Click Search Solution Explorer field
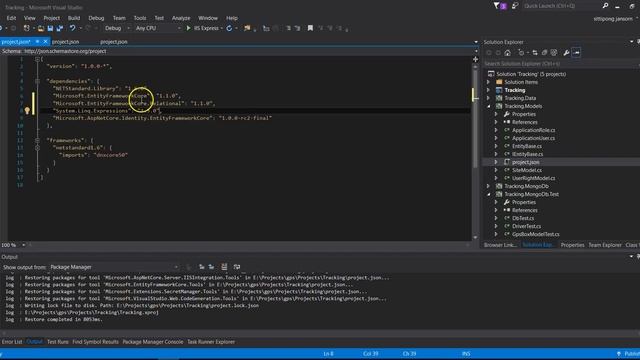640x360 pixels. tap(562, 64)
